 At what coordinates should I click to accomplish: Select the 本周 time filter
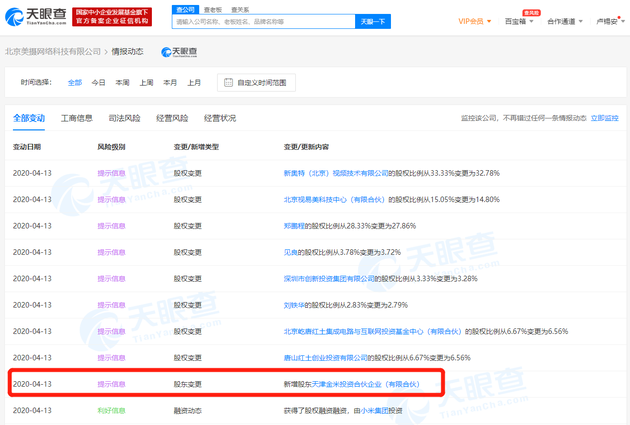pyautogui.click(x=122, y=83)
